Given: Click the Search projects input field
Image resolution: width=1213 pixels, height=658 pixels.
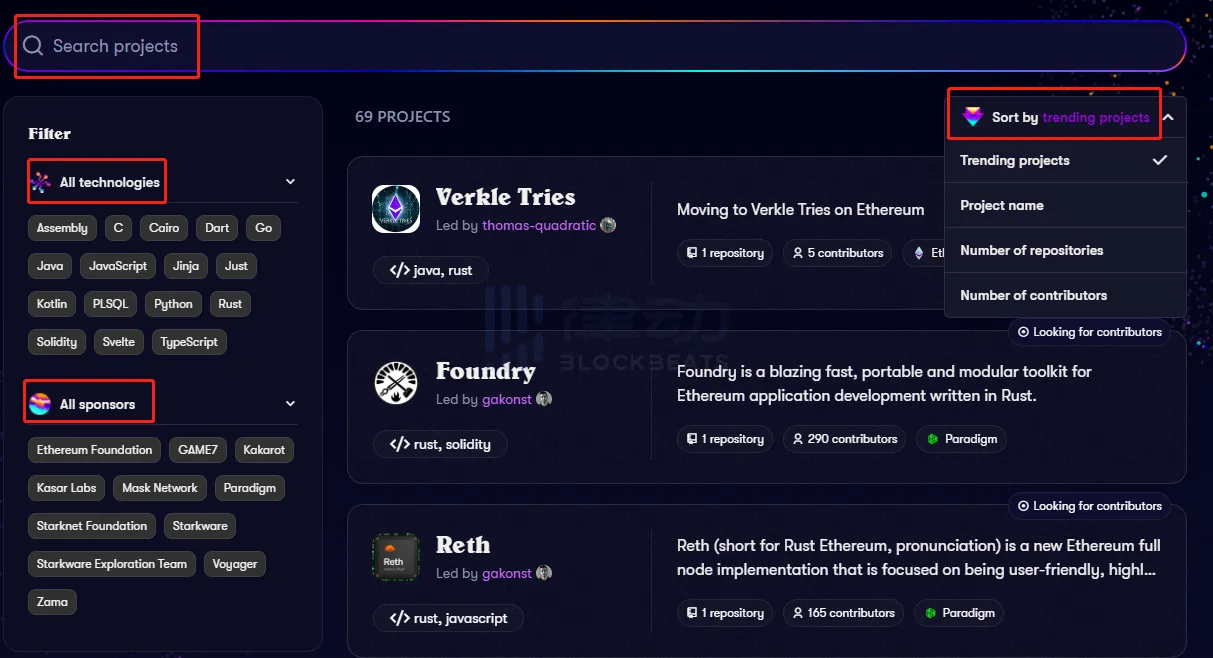Looking at the screenshot, I should click(x=600, y=46).
